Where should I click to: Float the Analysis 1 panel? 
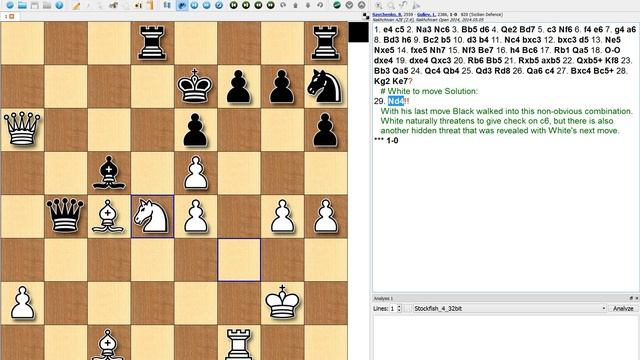pos(631,298)
